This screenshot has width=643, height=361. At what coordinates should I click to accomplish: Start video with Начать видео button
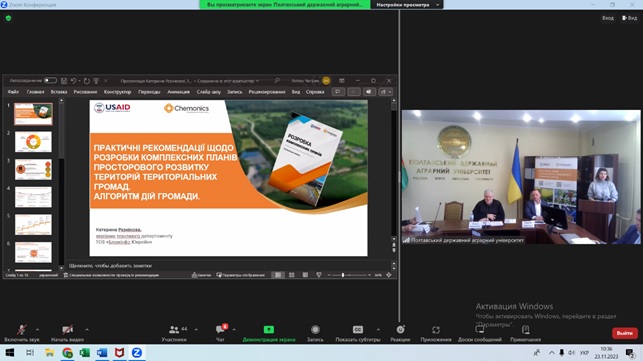point(68,333)
